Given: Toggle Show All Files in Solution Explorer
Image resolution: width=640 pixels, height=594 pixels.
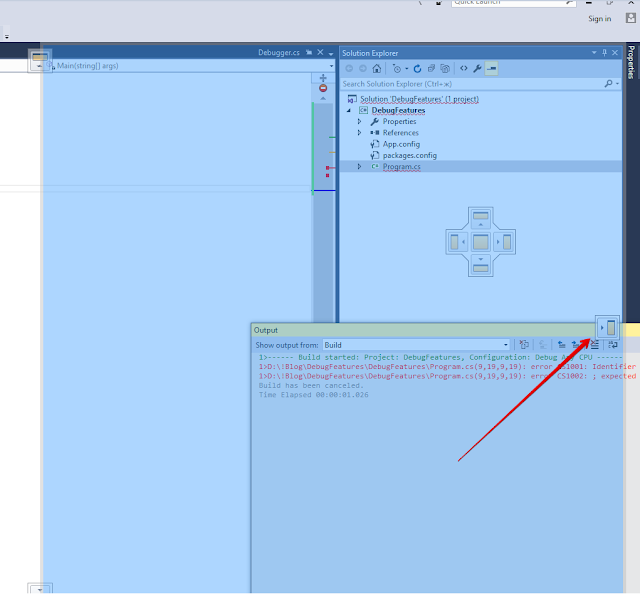Looking at the screenshot, I should point(445,69).
